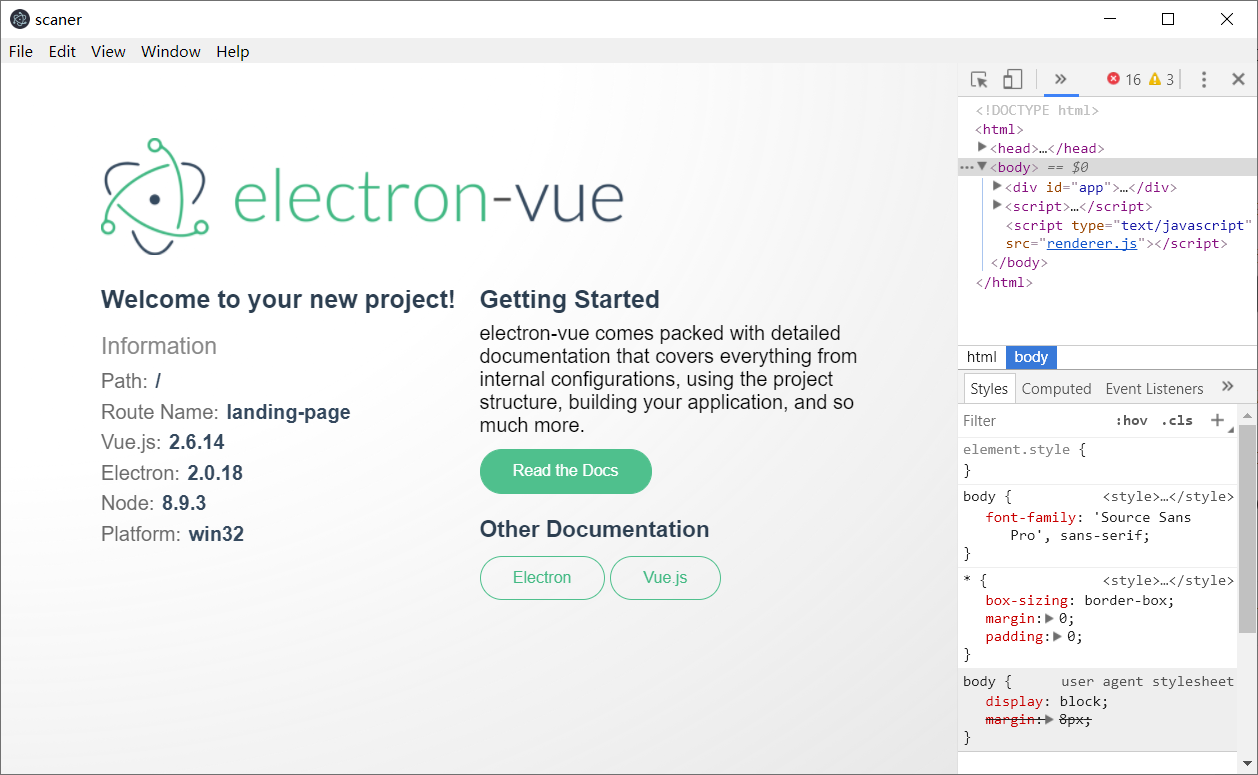Open the renderer.js source link
This screenshot has height=775, width=1258.
point(1092,244)
